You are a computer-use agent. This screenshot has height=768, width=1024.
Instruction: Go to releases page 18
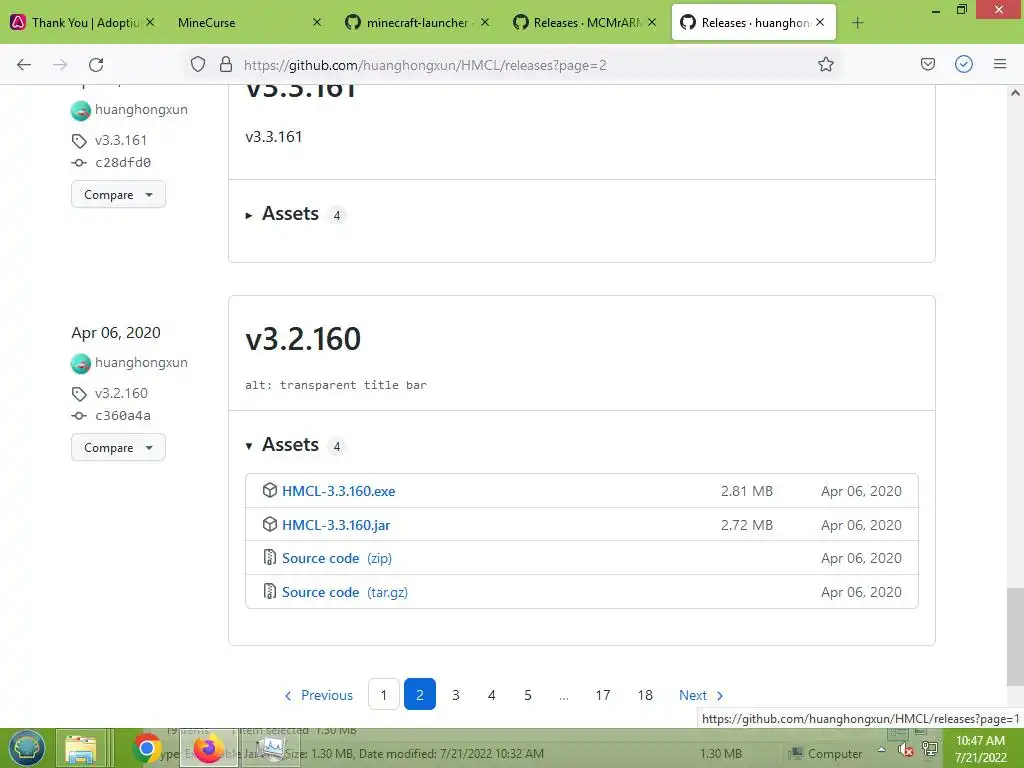[x=645, y=695]
